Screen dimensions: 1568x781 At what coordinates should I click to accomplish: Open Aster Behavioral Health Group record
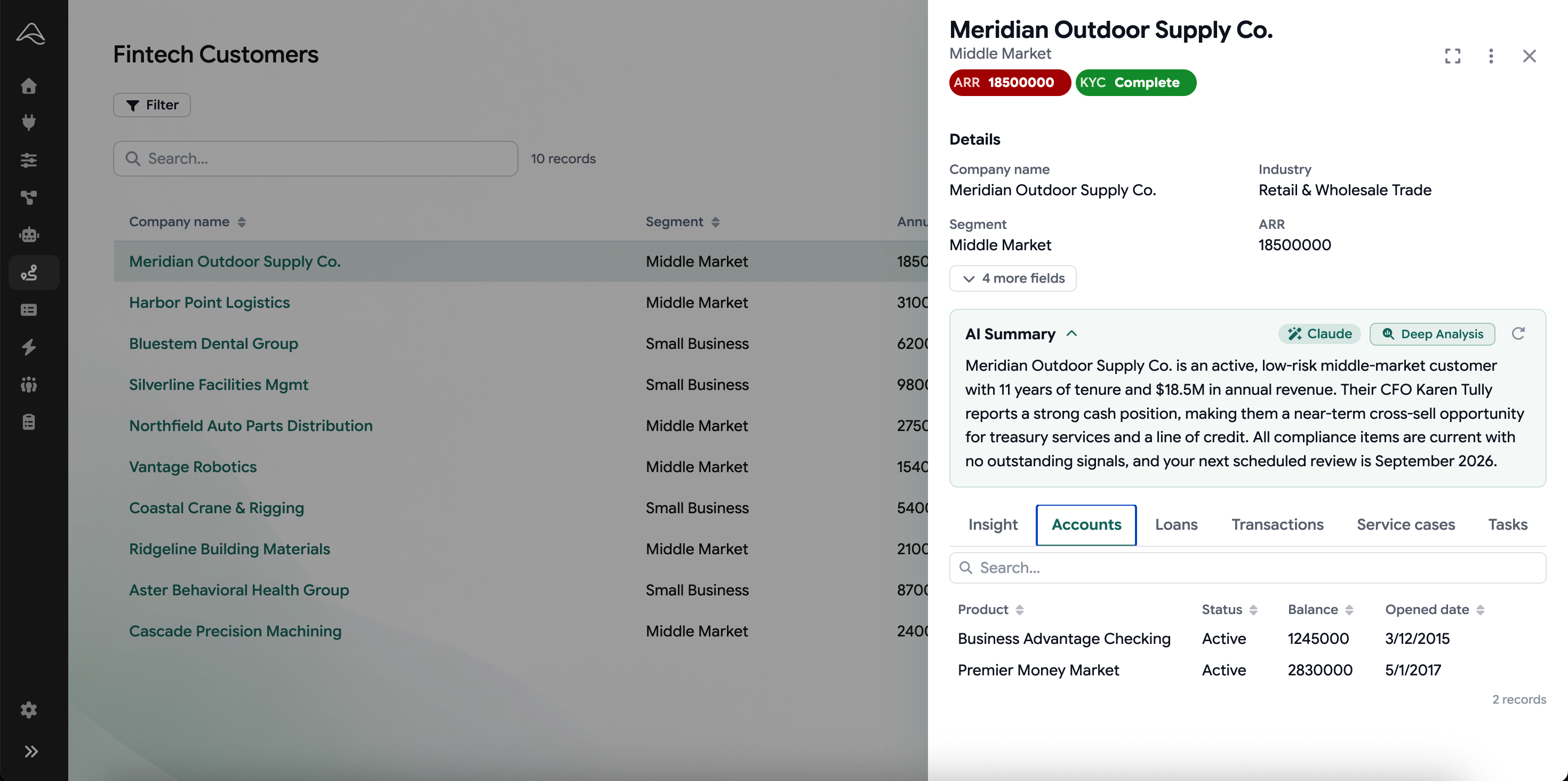pyautogui.click(x=238, y=591)
